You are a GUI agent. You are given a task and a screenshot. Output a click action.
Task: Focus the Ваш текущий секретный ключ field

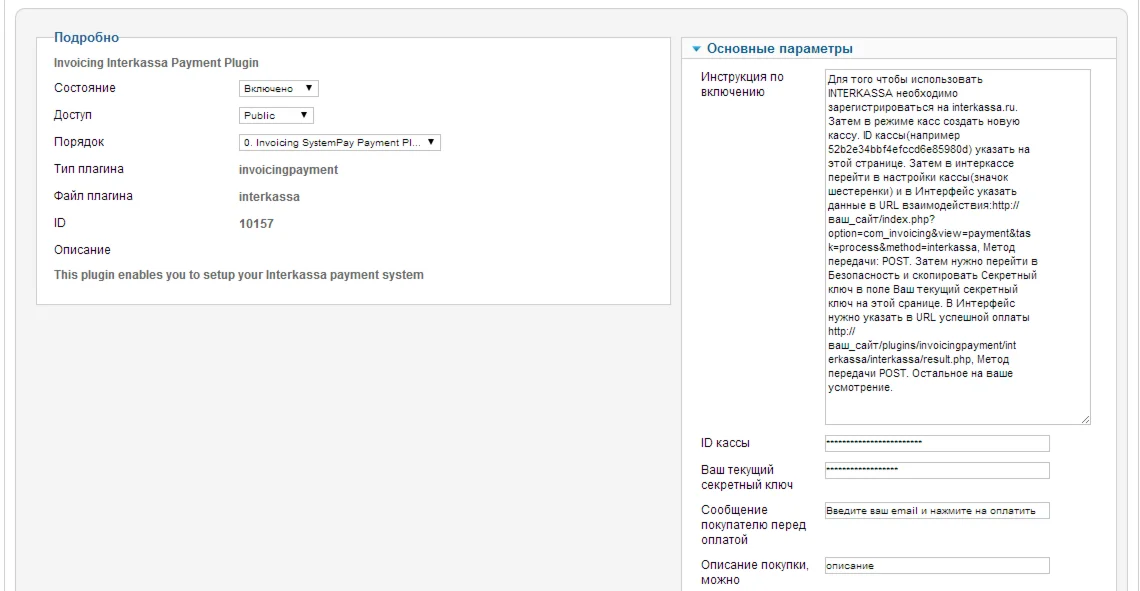point(936,470)
